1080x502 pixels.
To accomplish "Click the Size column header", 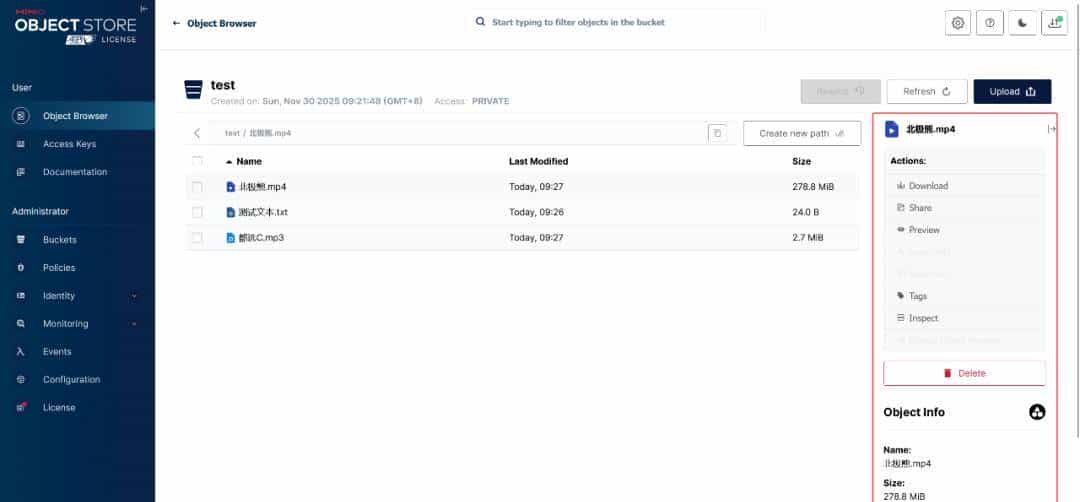I will click(x=802, y=162).
